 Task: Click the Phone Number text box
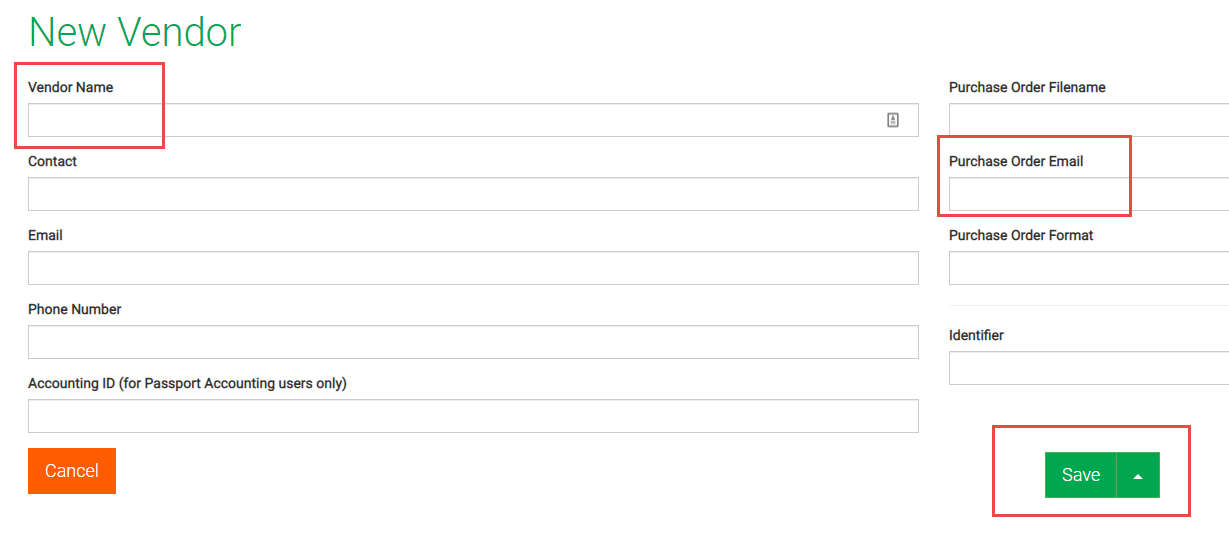(472, 342)
